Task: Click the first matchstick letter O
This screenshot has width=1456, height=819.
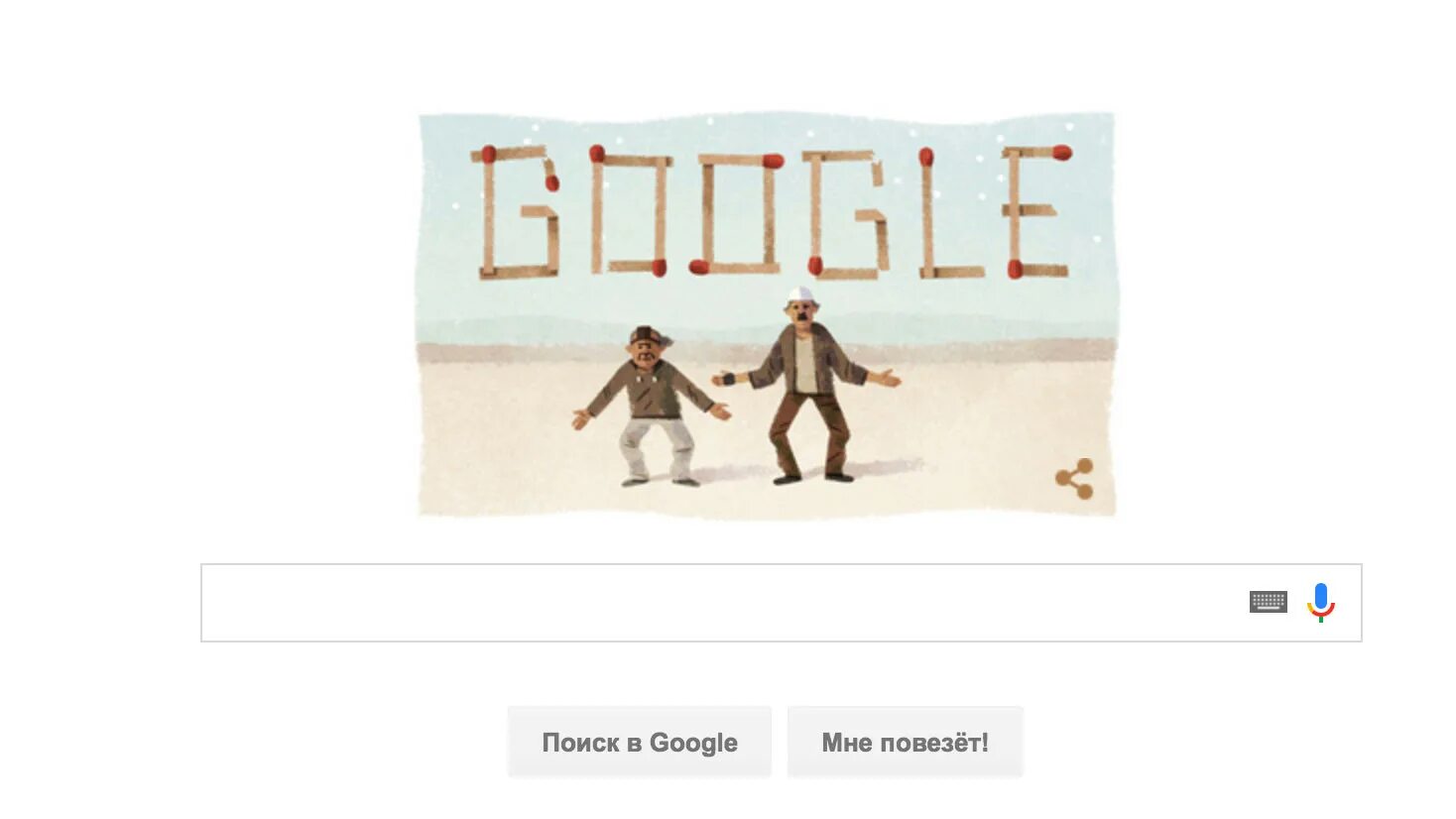Action: (x=628, y=212)
